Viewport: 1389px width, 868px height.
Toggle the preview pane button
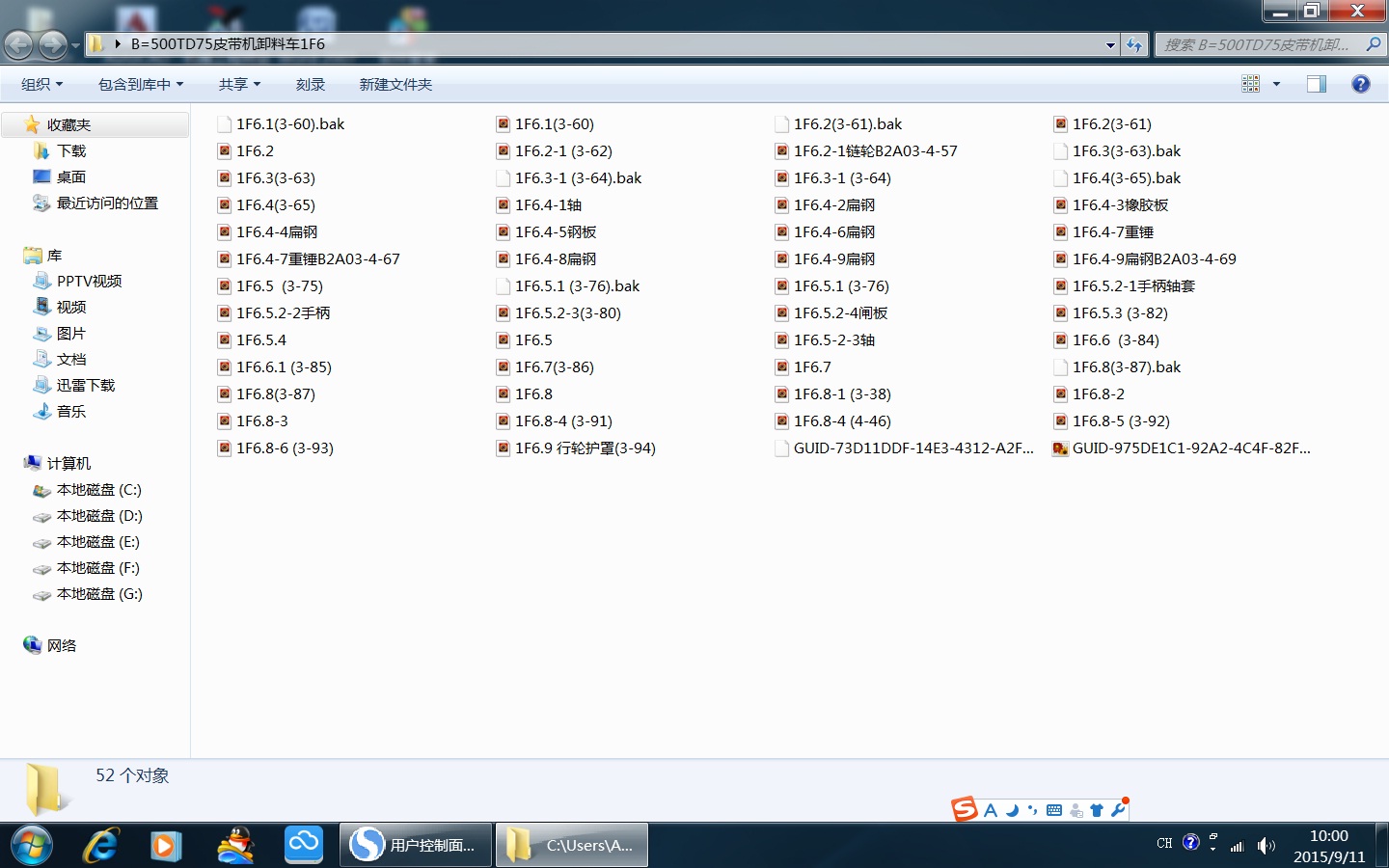point(1317,84)
